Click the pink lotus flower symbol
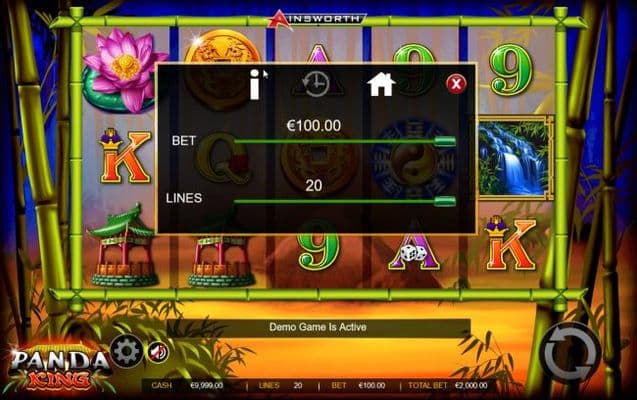 (x=124, y=70)
